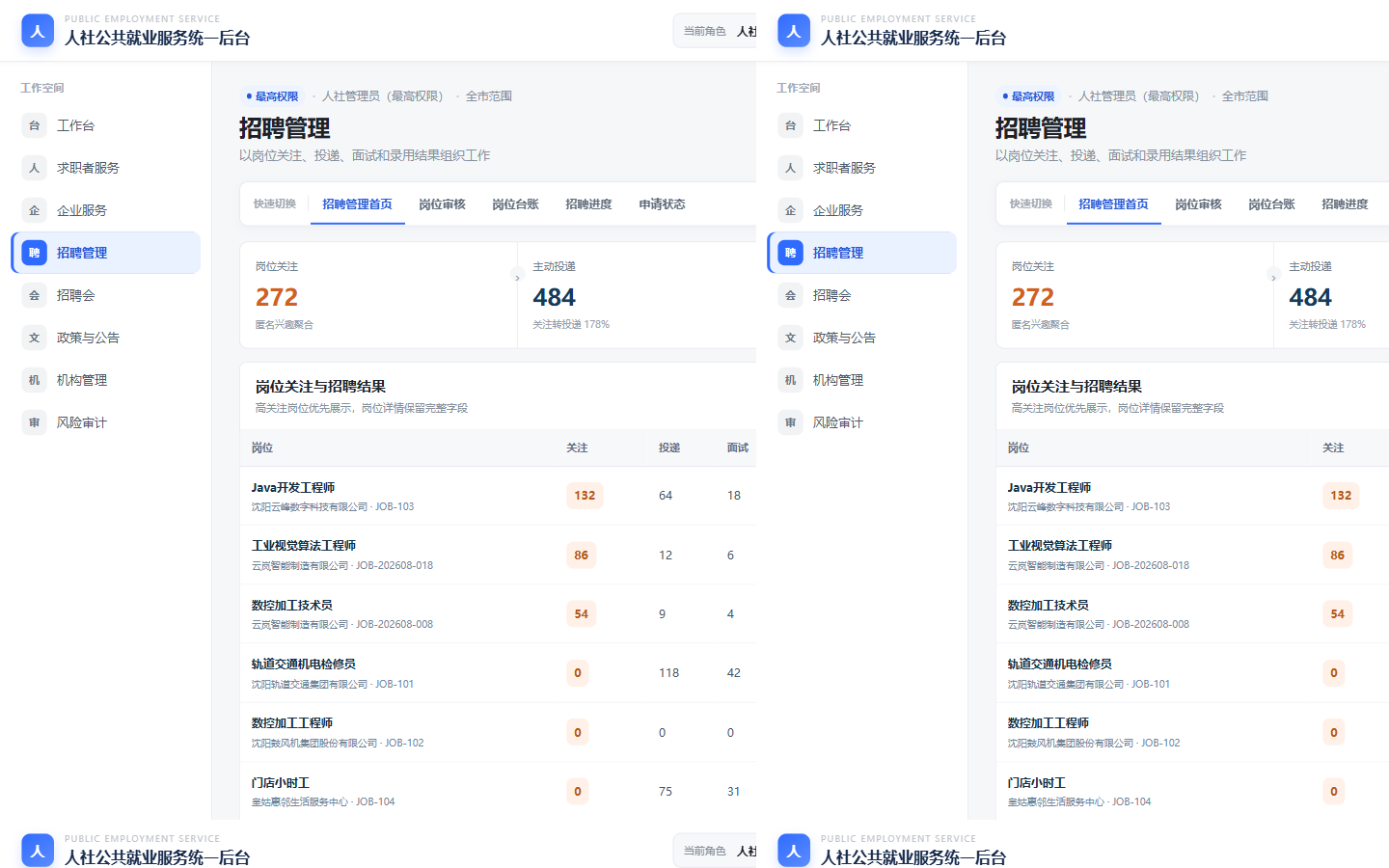
Task: Click 招聘会 icon in right copy sidebar
Action: click(x=791, y=295)
